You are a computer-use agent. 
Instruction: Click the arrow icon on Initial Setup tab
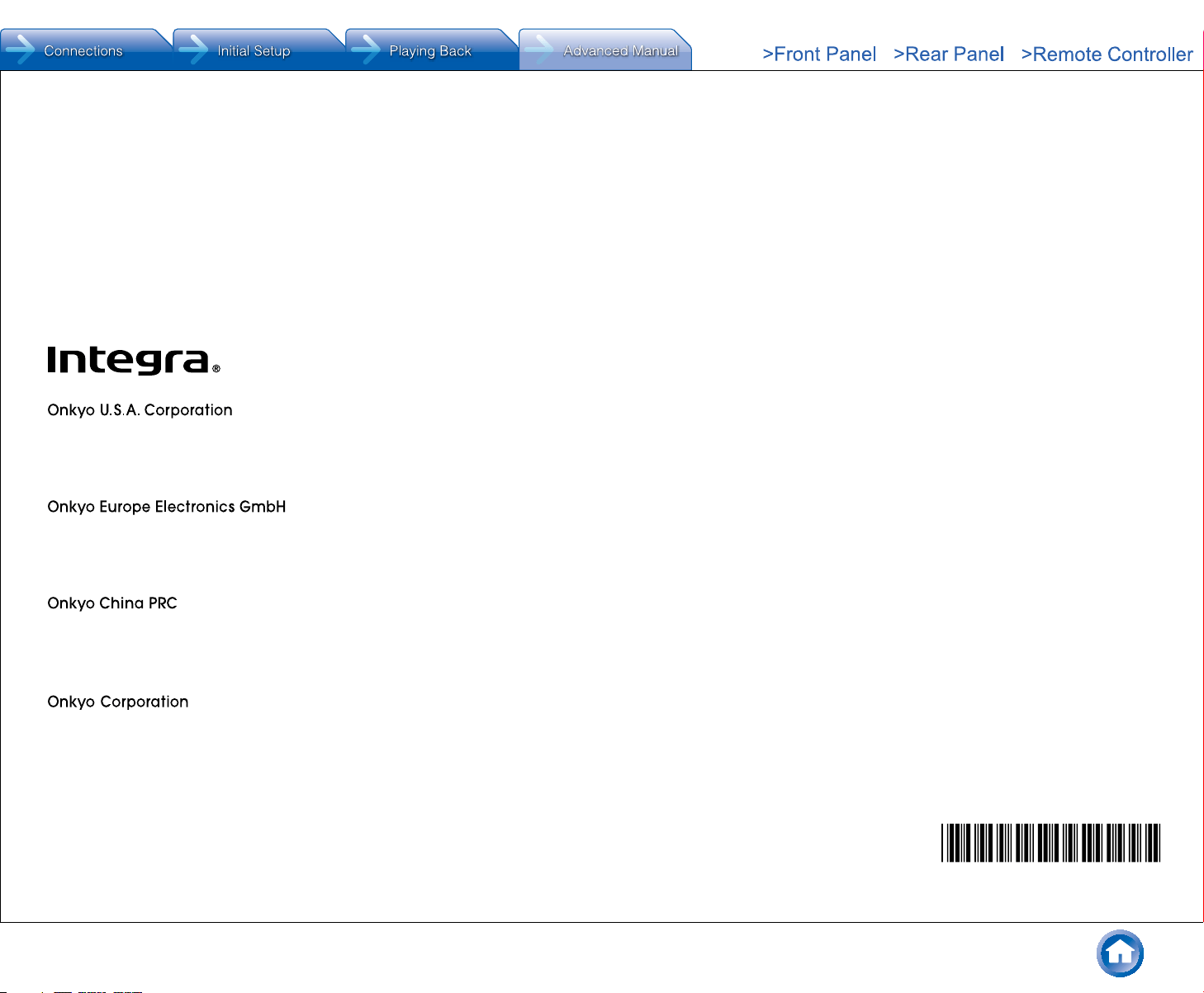pos(193,50)
